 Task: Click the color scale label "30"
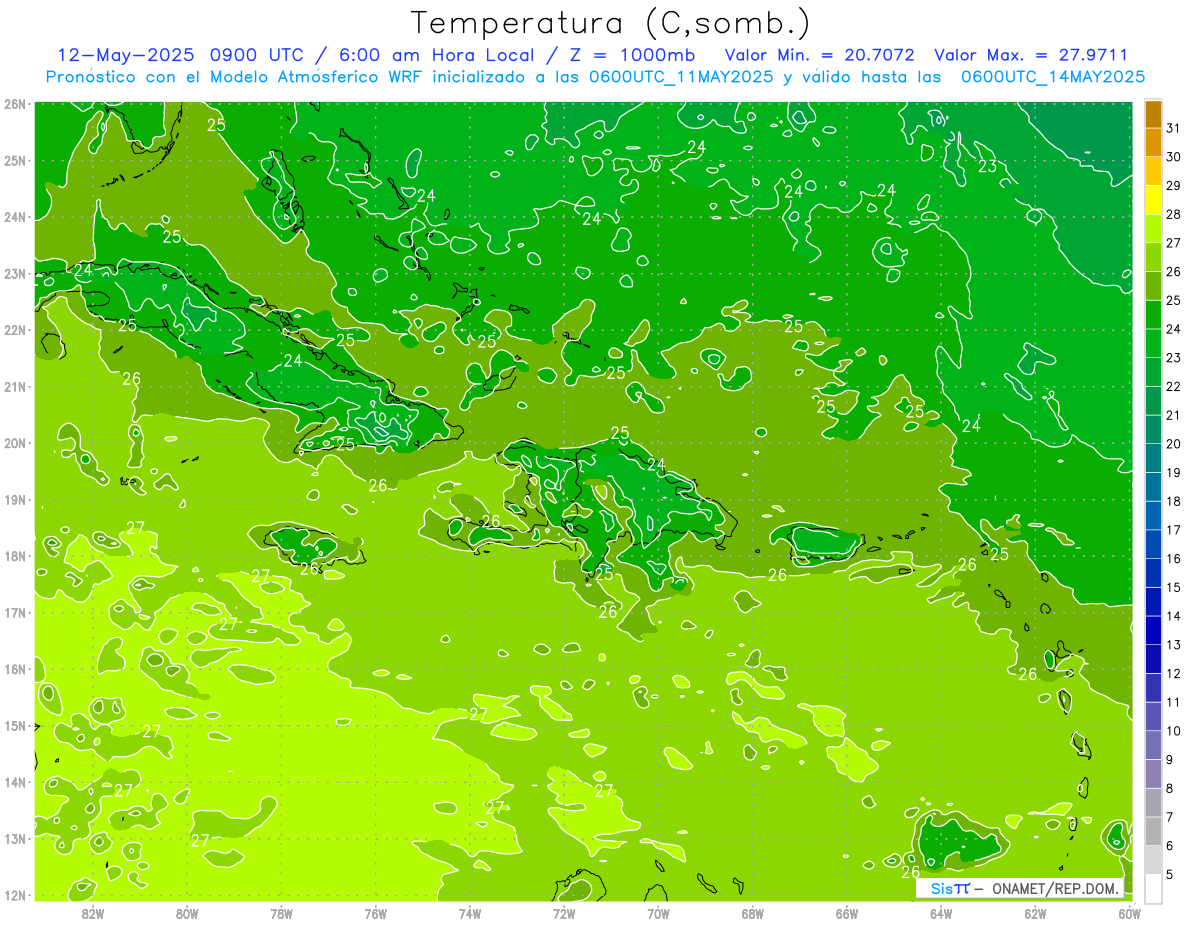1174,156
